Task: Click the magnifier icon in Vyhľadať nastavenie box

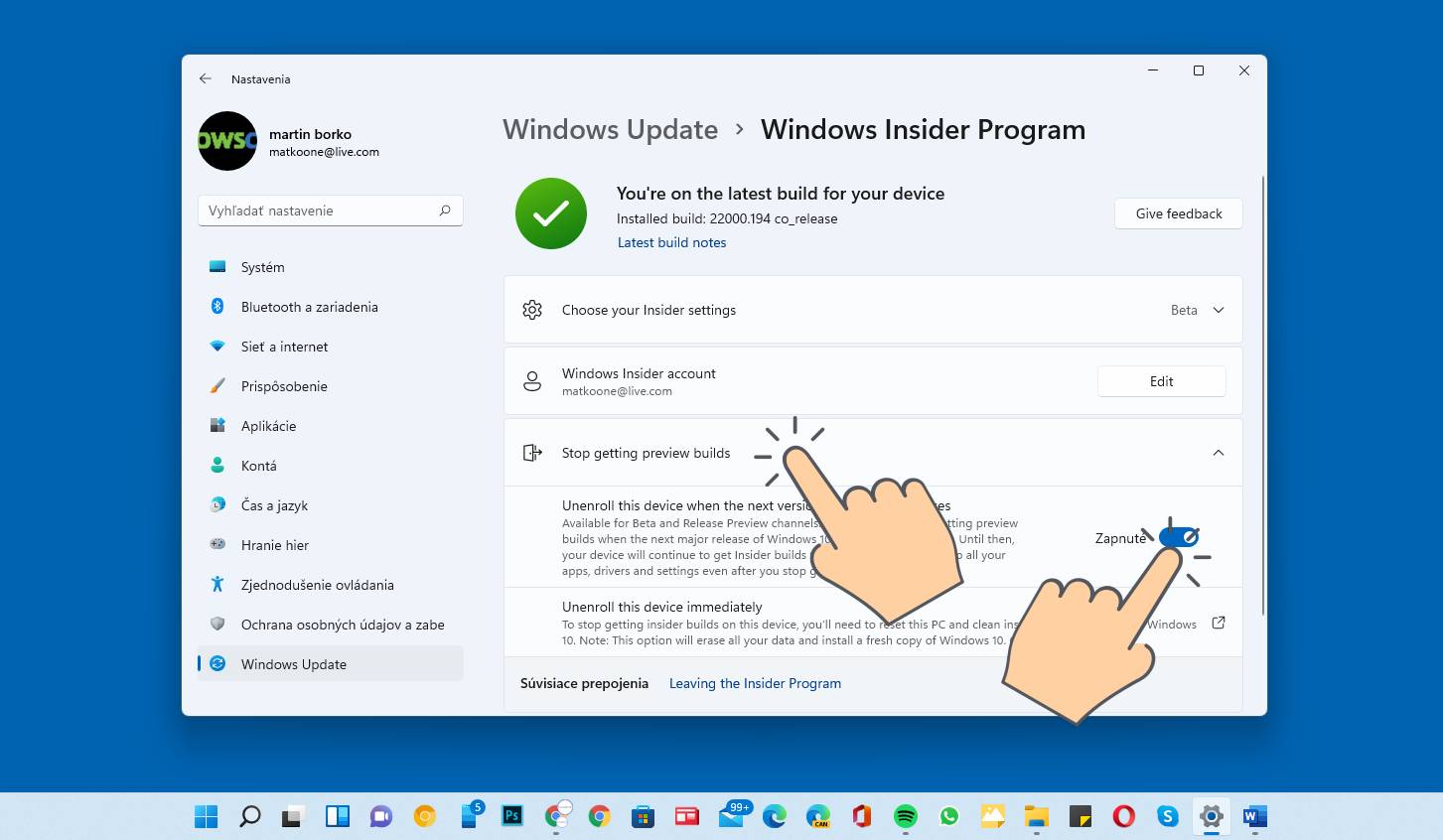Action: tap(445, 210)
